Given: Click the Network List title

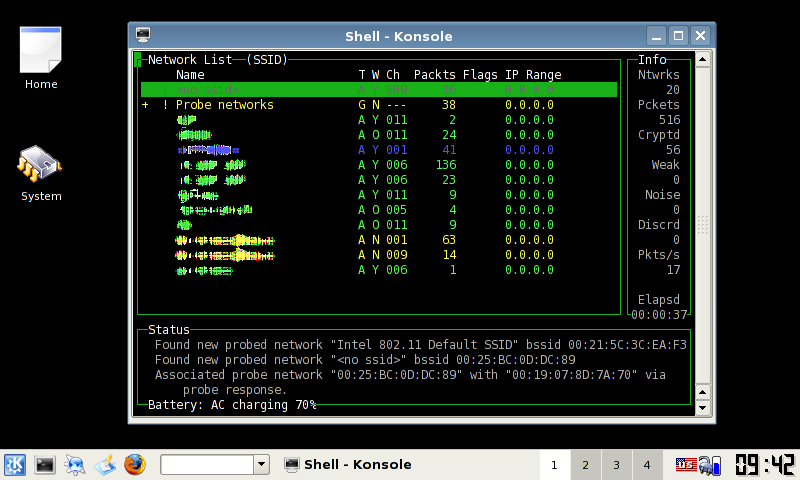Looking at the screenshot, I should 190,60.
